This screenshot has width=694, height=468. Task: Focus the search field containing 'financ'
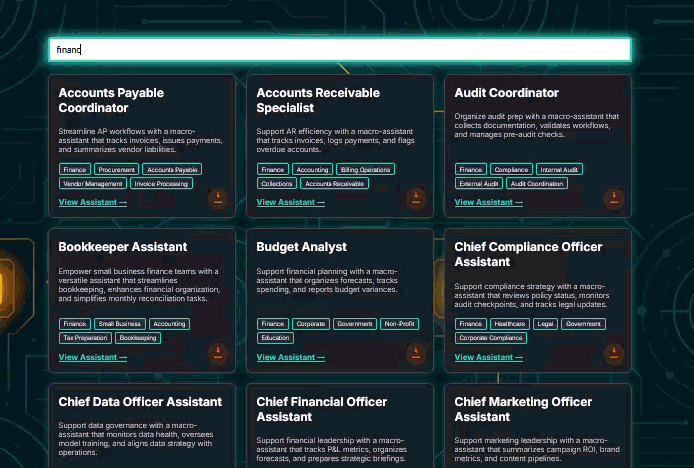[x=340, y=49]
